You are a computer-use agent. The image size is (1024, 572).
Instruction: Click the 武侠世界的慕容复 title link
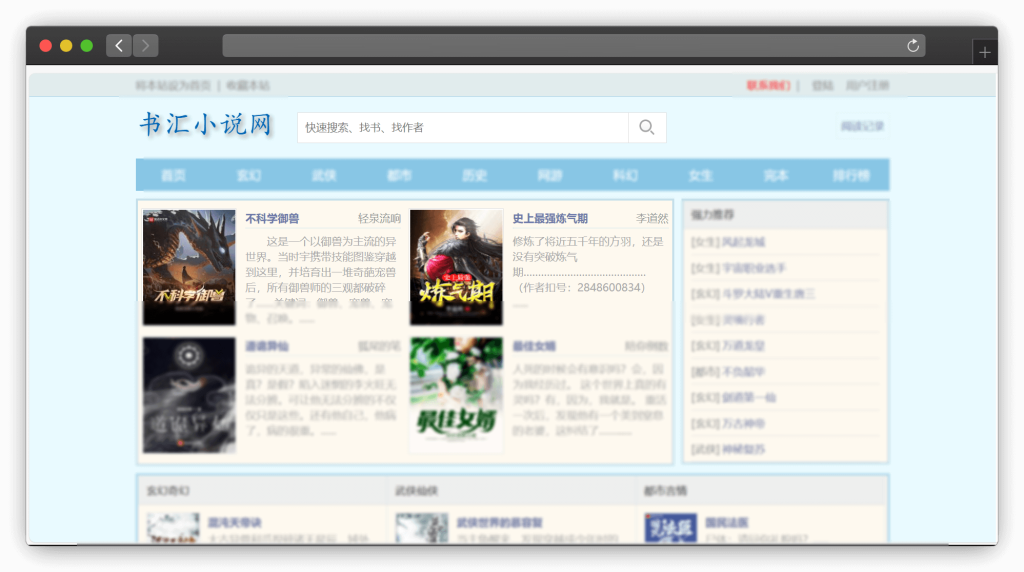pos(500,523)
